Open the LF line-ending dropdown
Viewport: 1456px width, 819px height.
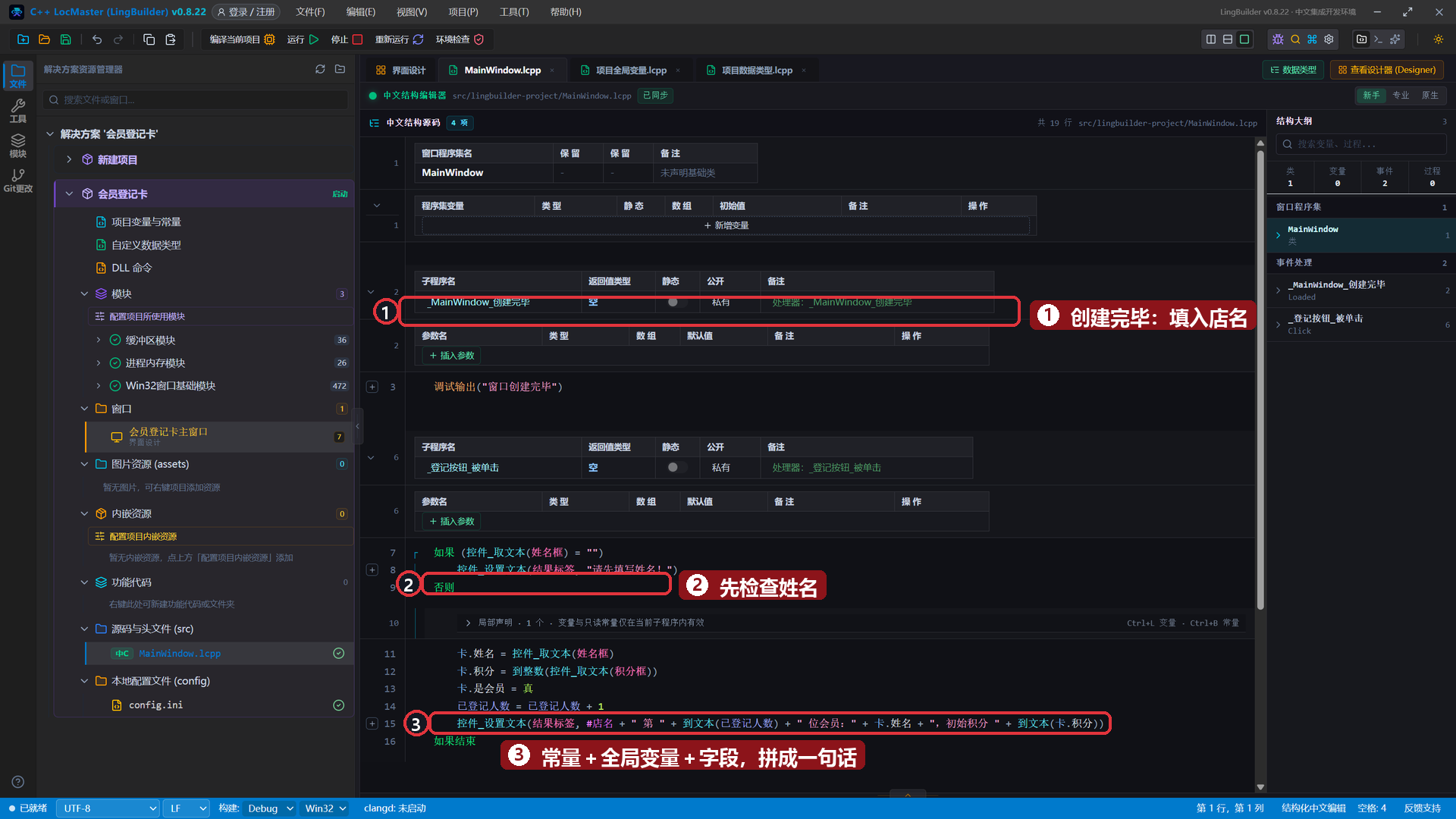pyautogui.click(x=187, y=808)
